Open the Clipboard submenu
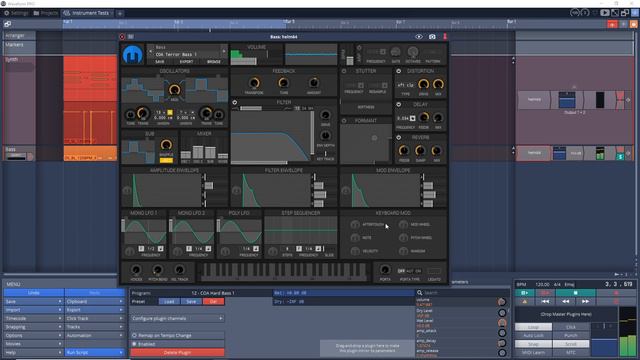Image resolution: width=640 pixels, height=360 pixels. [94, 302]
